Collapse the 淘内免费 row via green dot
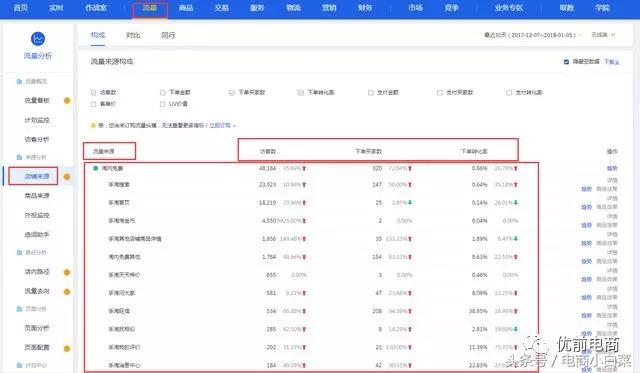Image resolution: width=640 pixels, height=373 pixels. coord(96,168)
